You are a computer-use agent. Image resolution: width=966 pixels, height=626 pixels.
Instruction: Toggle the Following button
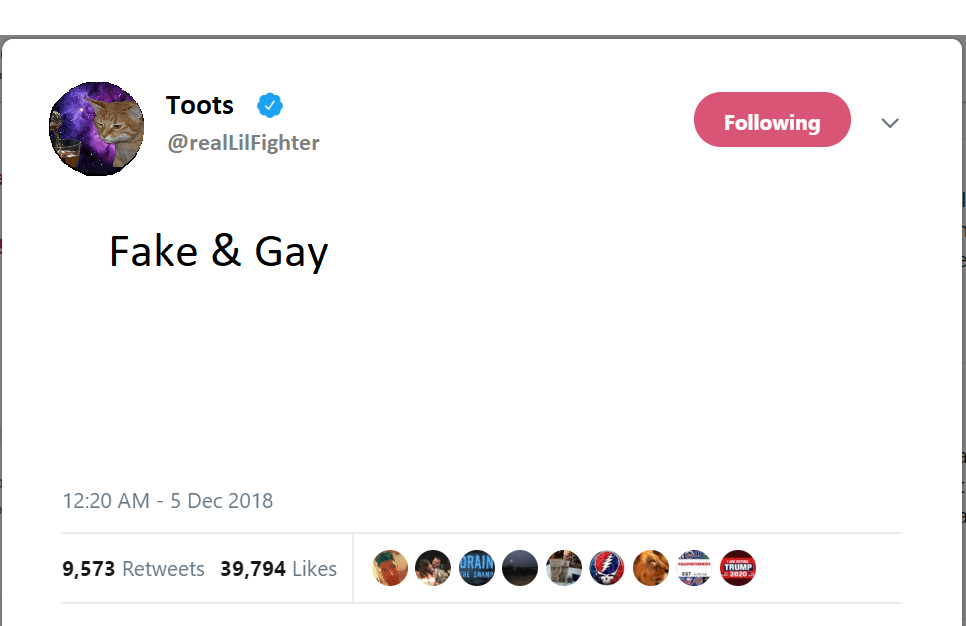pyautogui.click(x=771, y=121)
